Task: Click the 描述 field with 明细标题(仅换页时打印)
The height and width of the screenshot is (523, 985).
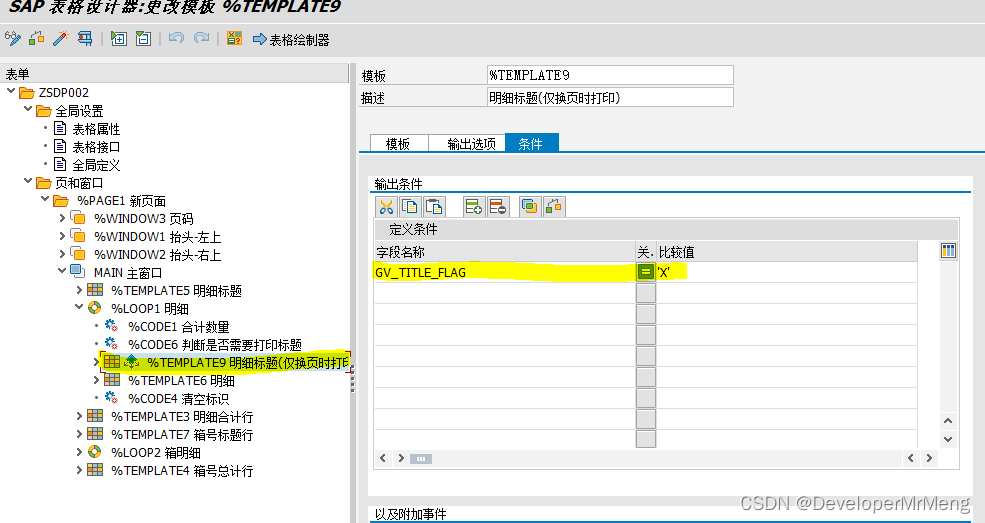Action: coord(610,98)
